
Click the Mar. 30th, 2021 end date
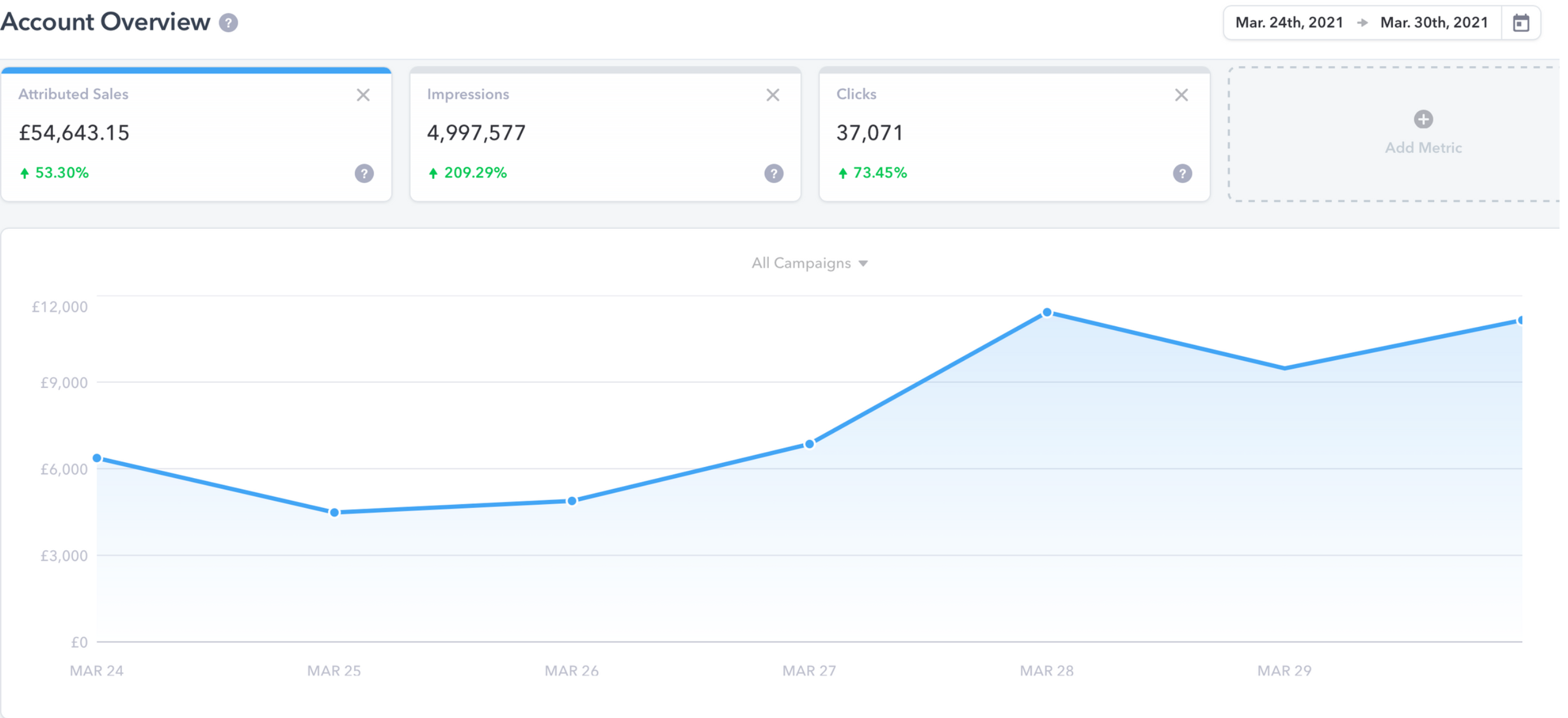[x=1434, y=23]
